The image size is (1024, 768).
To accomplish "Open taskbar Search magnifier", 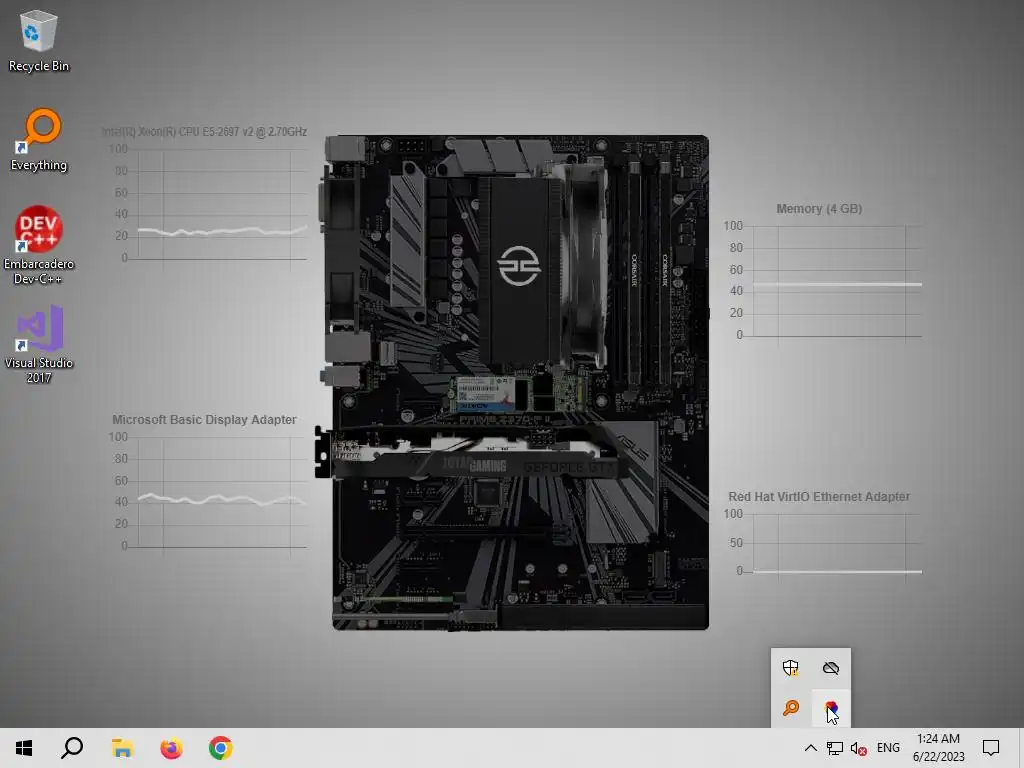I will coord(72,748).
